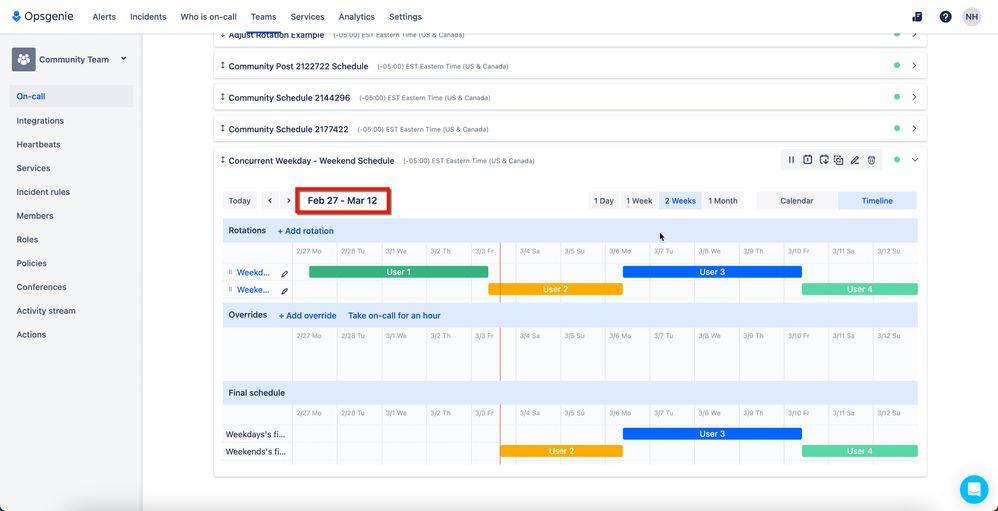Open Members in the sidebar
Viewport: 998px width, 511px height.
click(35, 216)
